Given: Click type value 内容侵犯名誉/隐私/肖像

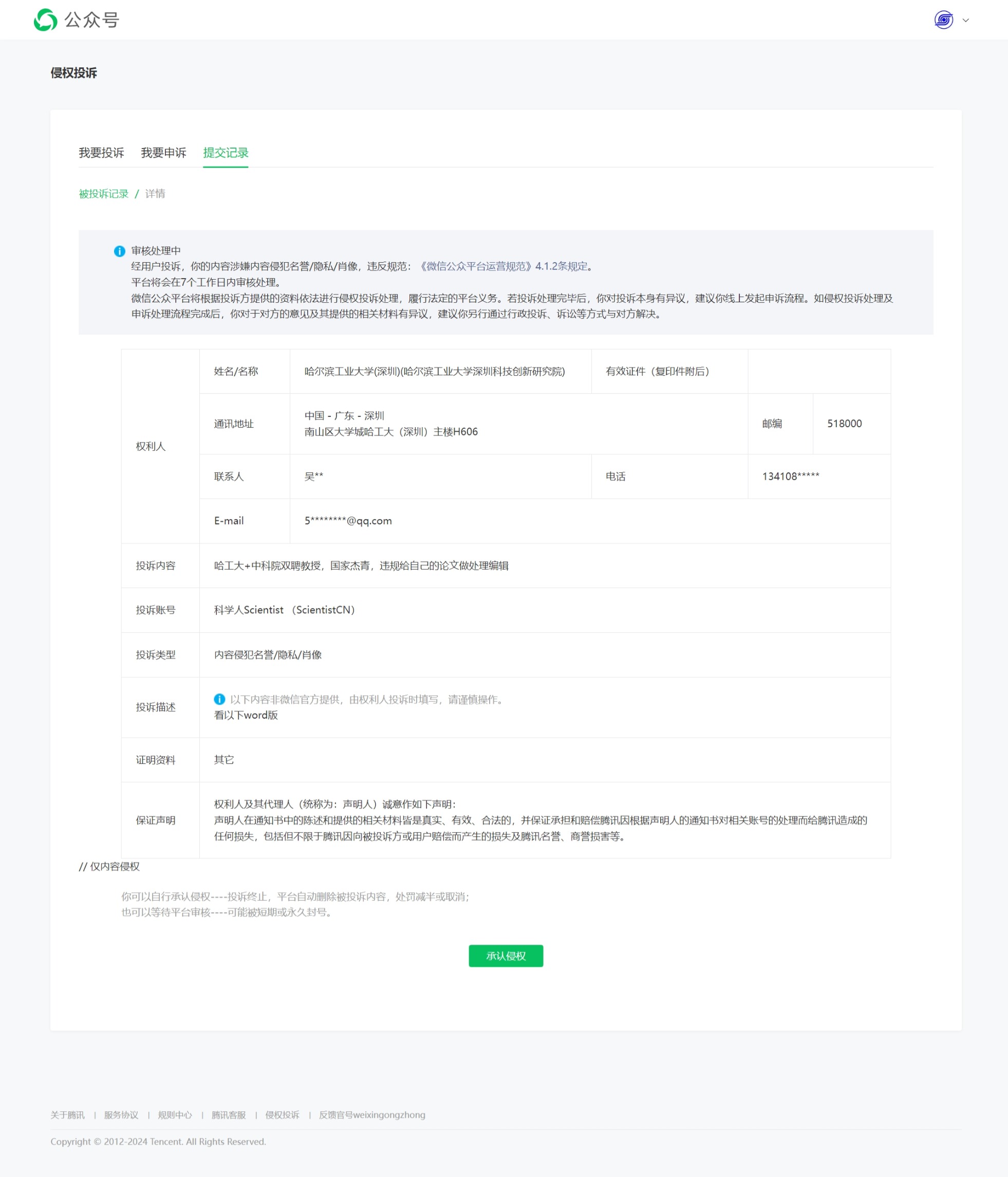Looking at the screenshot, I should point(268,655).
